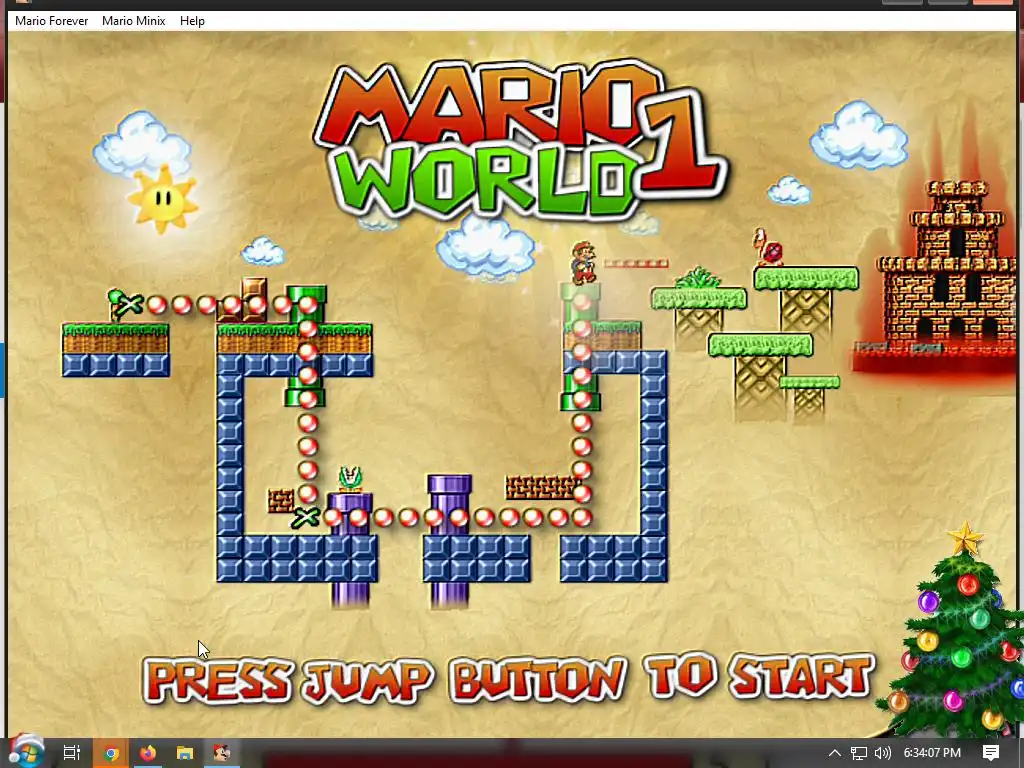Click the green bush on the mushroom platform
1024x768 pixels.
(698, 278)
